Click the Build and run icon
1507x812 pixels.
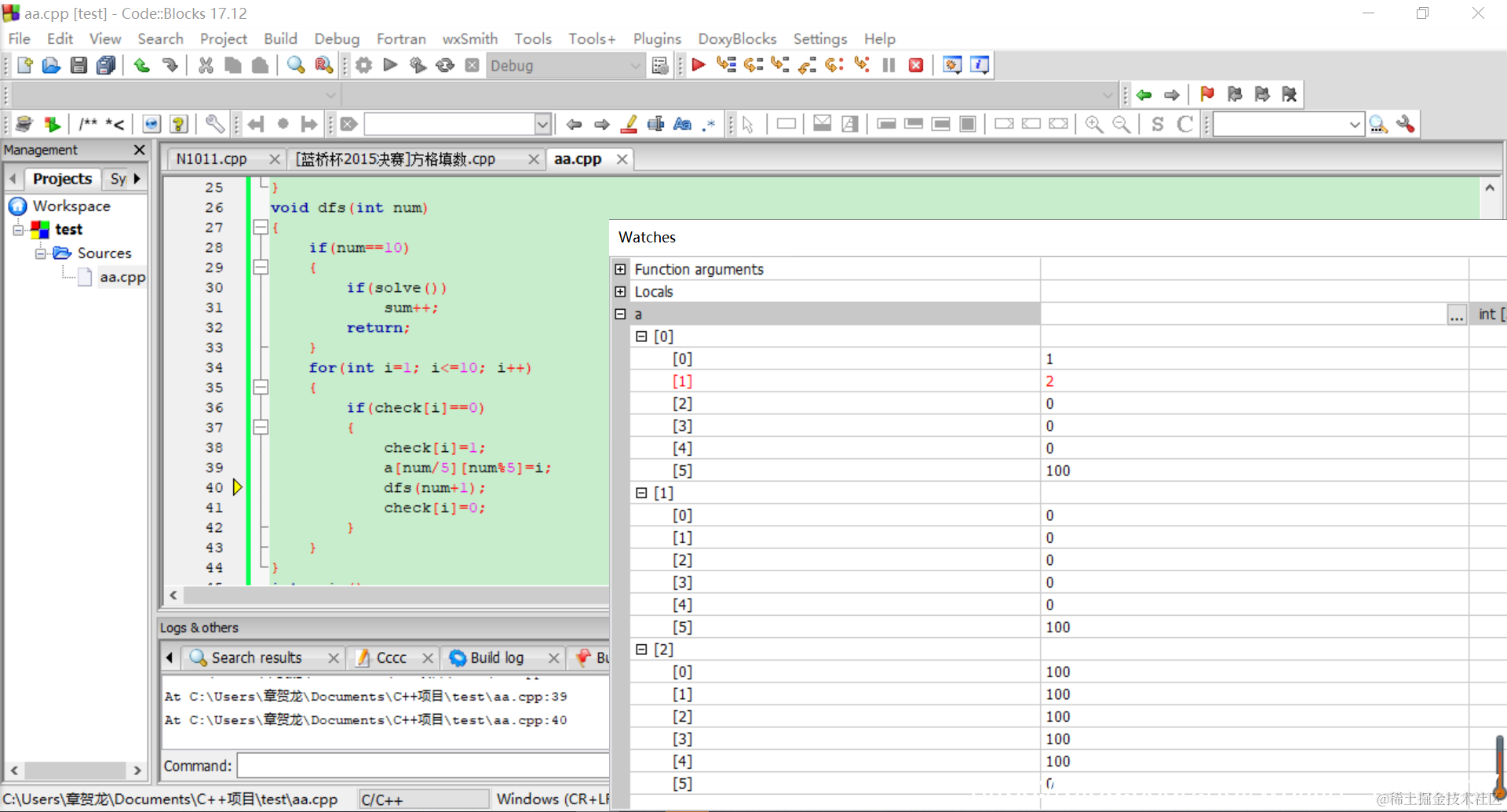(418, 66)
